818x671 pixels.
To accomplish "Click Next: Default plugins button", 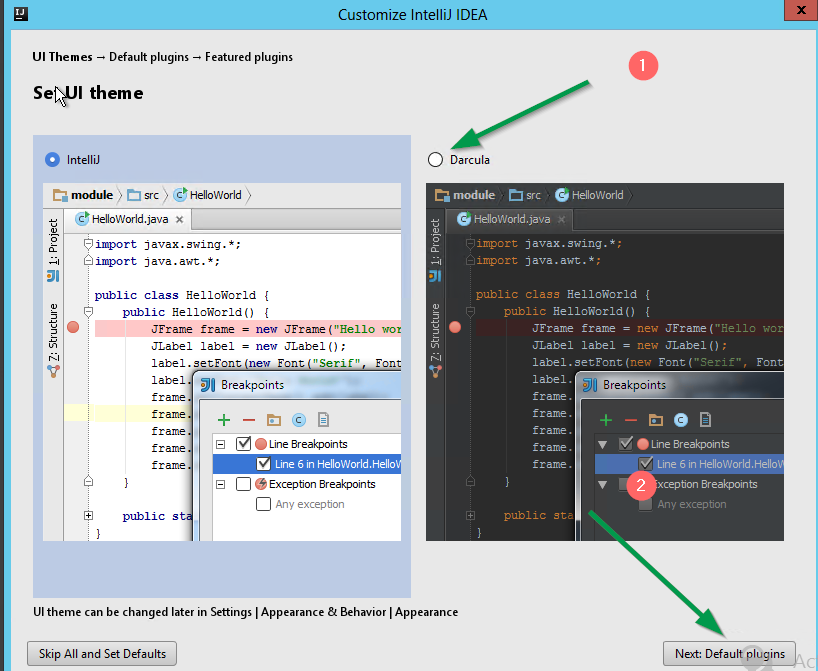I will pyautogui.click(x=729, y=654).
